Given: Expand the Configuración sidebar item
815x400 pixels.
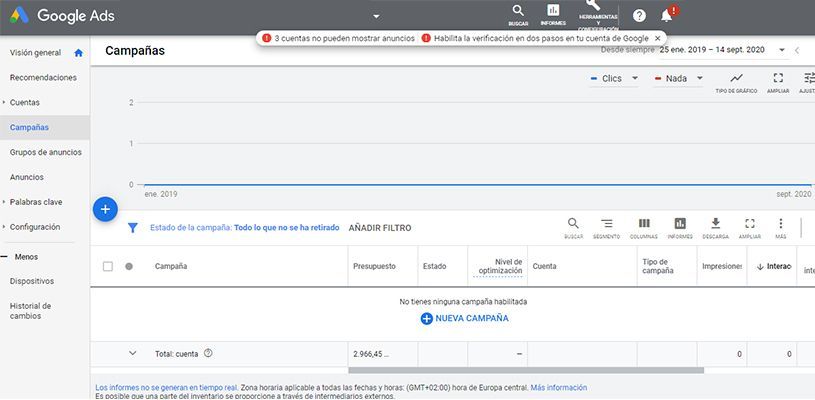Looking at the screenshot, I should [4, 227].
